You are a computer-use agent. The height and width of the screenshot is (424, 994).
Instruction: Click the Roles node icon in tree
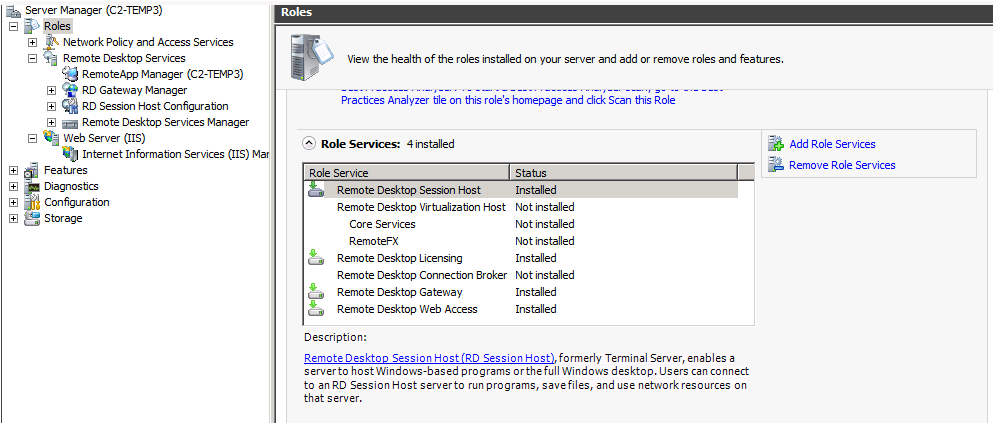tap(32, 26)
